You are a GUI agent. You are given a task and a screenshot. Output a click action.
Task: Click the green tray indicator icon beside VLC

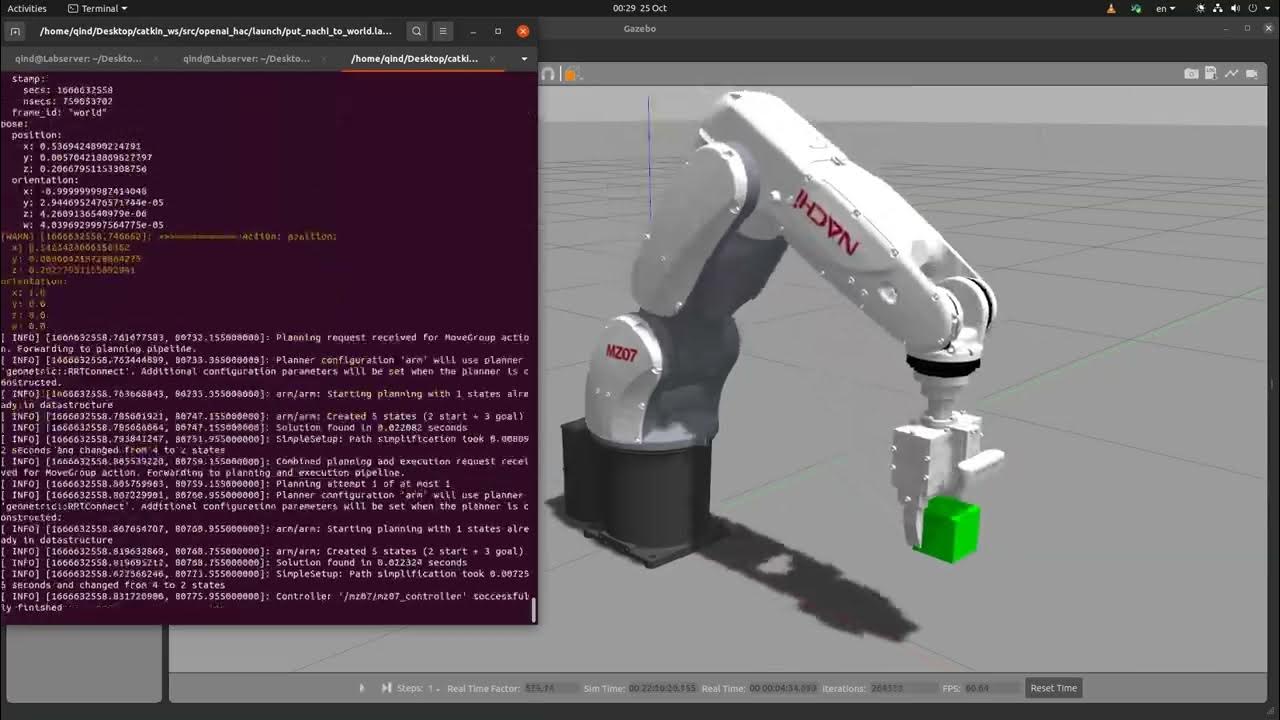click(1136, 8)
